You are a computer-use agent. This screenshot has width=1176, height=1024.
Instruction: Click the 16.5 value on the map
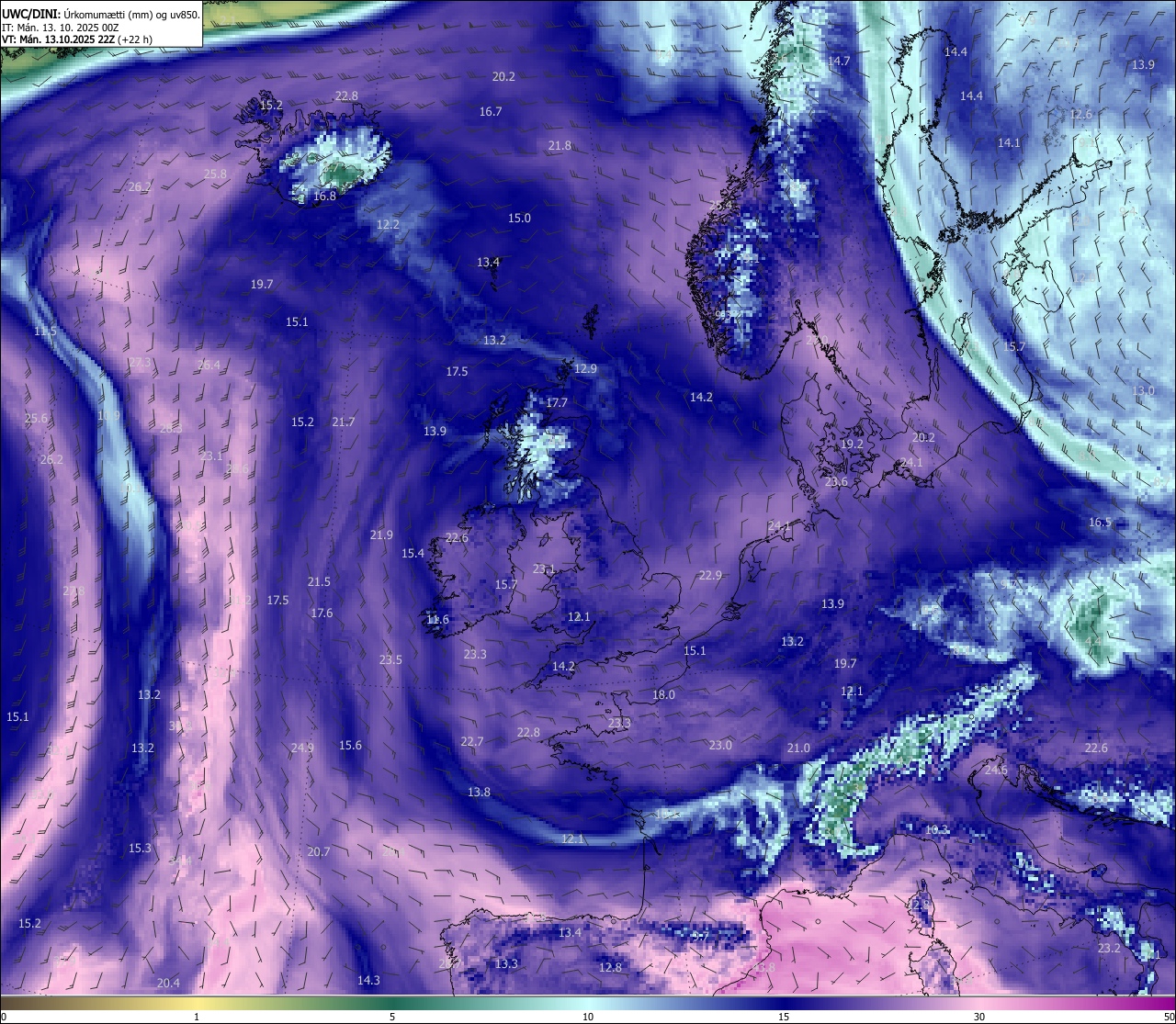tap(1100, 522)
